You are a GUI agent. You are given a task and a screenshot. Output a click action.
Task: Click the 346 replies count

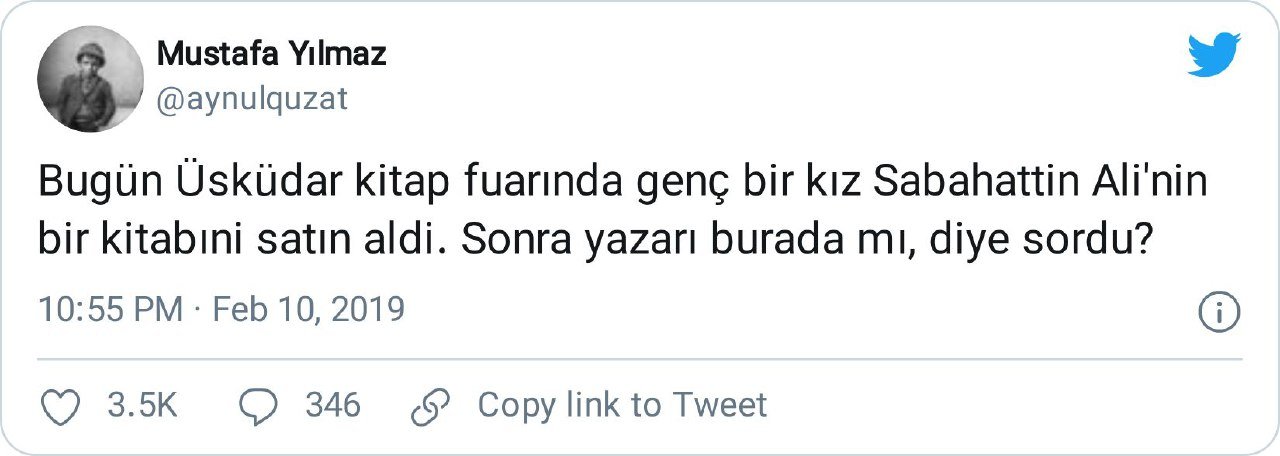pyautogui.click(x=333, y=405)
